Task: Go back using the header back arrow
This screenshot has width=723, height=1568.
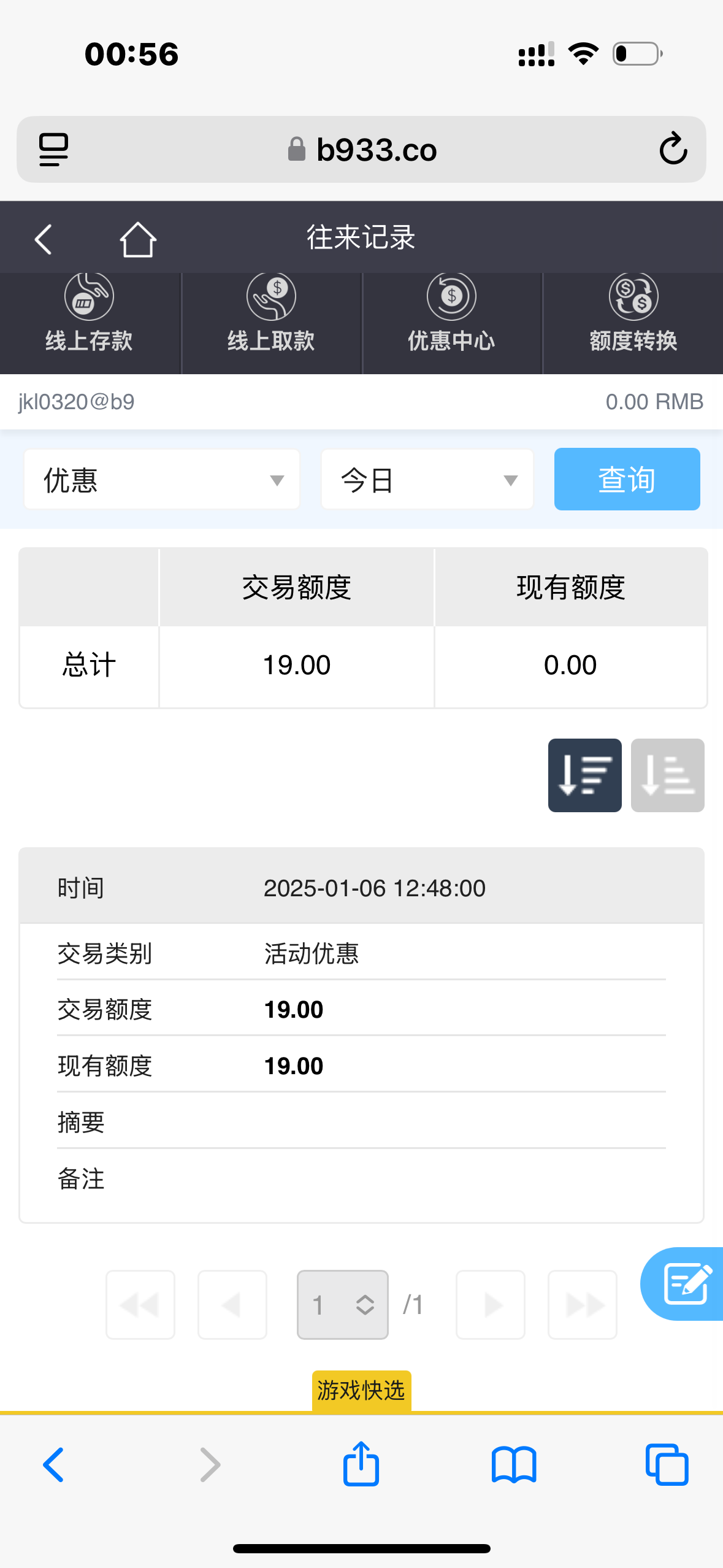Action: 43,239
